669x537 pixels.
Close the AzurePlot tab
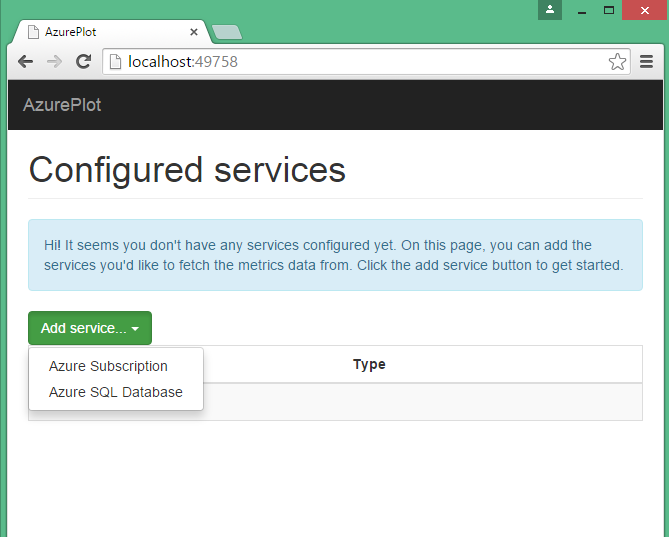(194, 32)
